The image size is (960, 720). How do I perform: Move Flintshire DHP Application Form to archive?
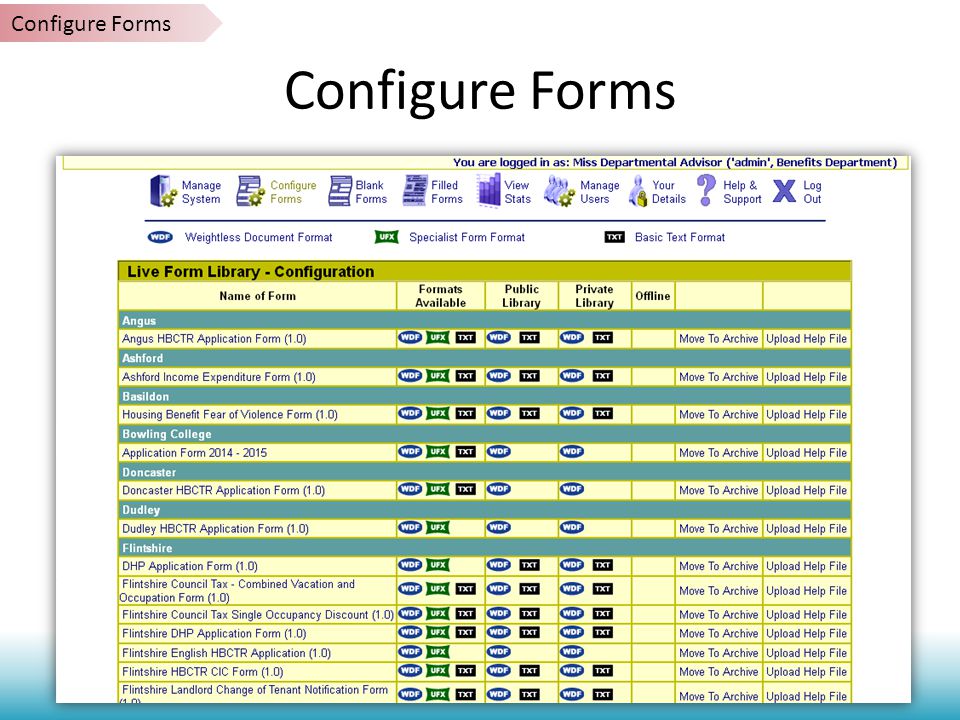point(719,633)
